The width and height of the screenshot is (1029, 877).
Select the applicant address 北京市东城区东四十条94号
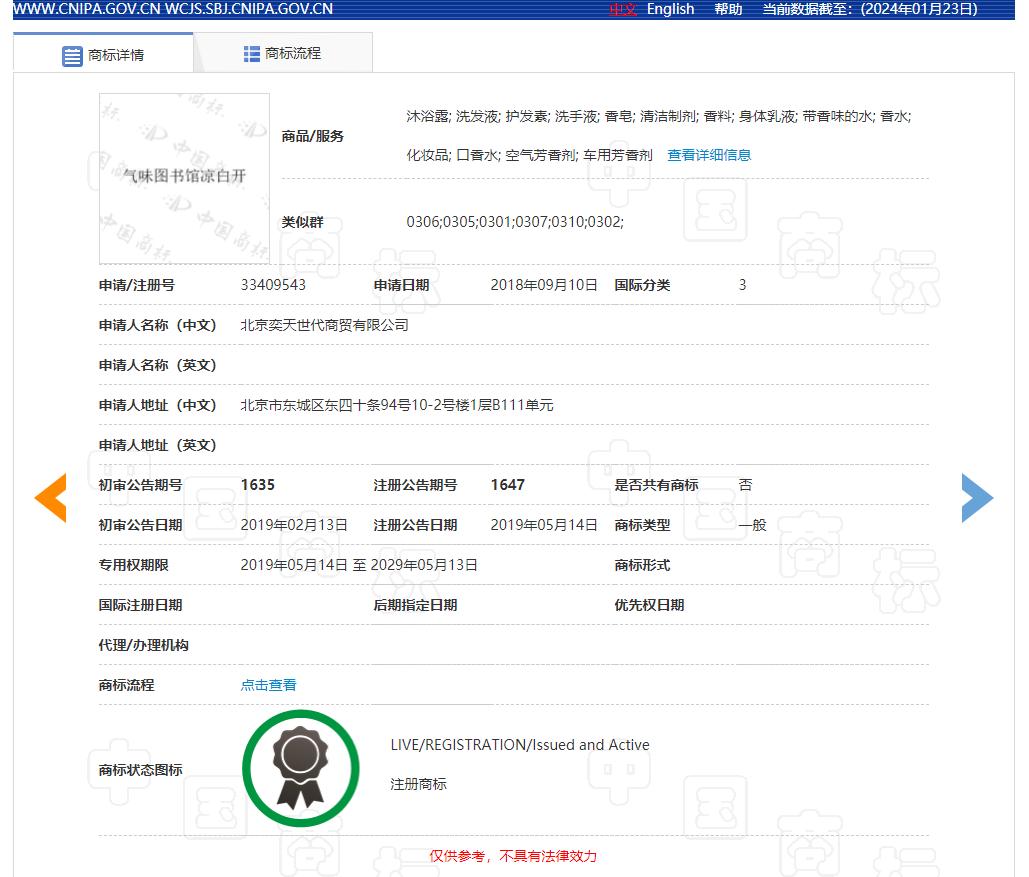397,405
